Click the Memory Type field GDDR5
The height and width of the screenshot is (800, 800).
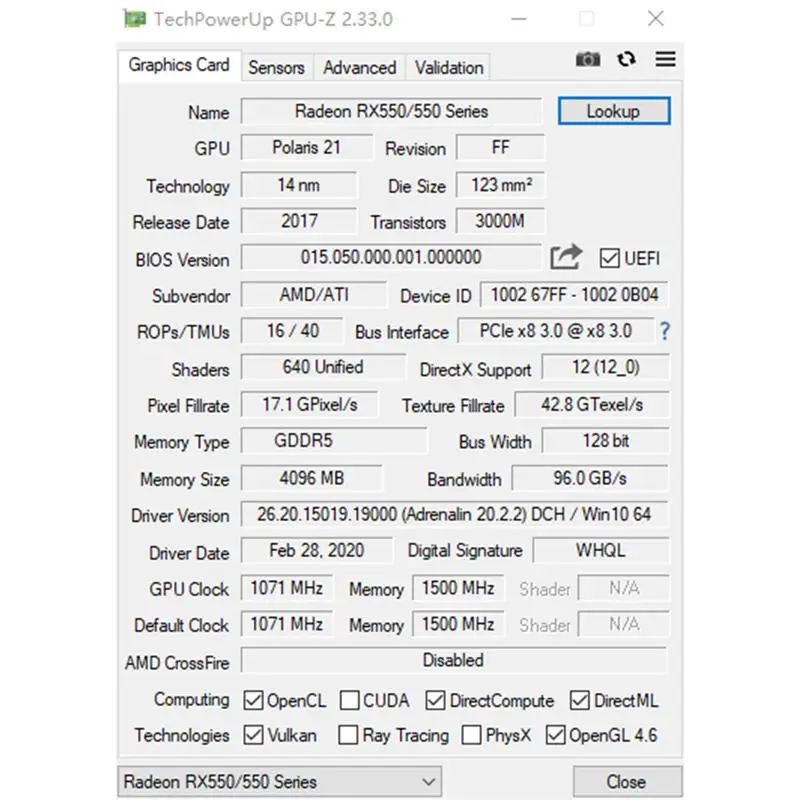[334, 440]
